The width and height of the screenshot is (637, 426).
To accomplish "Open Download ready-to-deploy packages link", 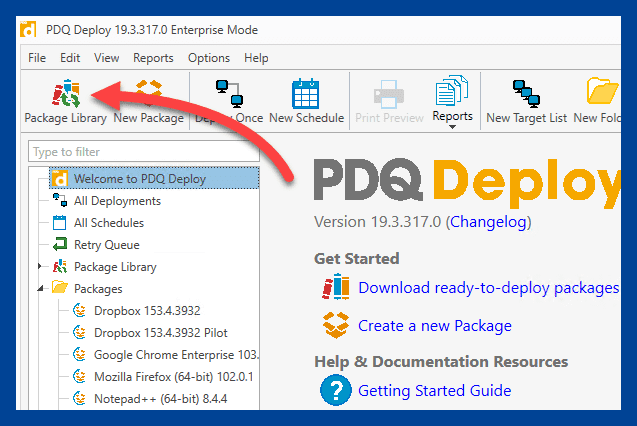I will tap(488, 288).
